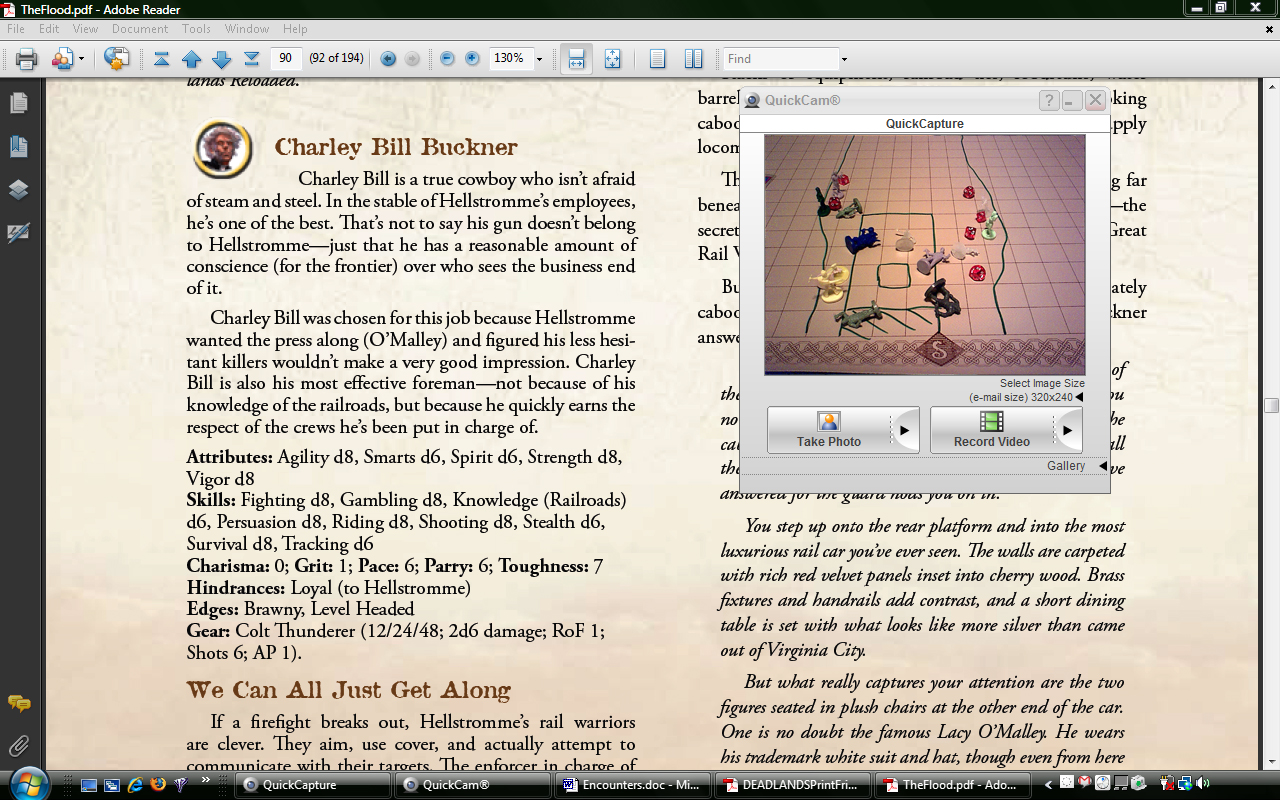Open dropdown arrow next to collaborate icon
This screenshot has height=800, width=1280.
tap(81, 59)
